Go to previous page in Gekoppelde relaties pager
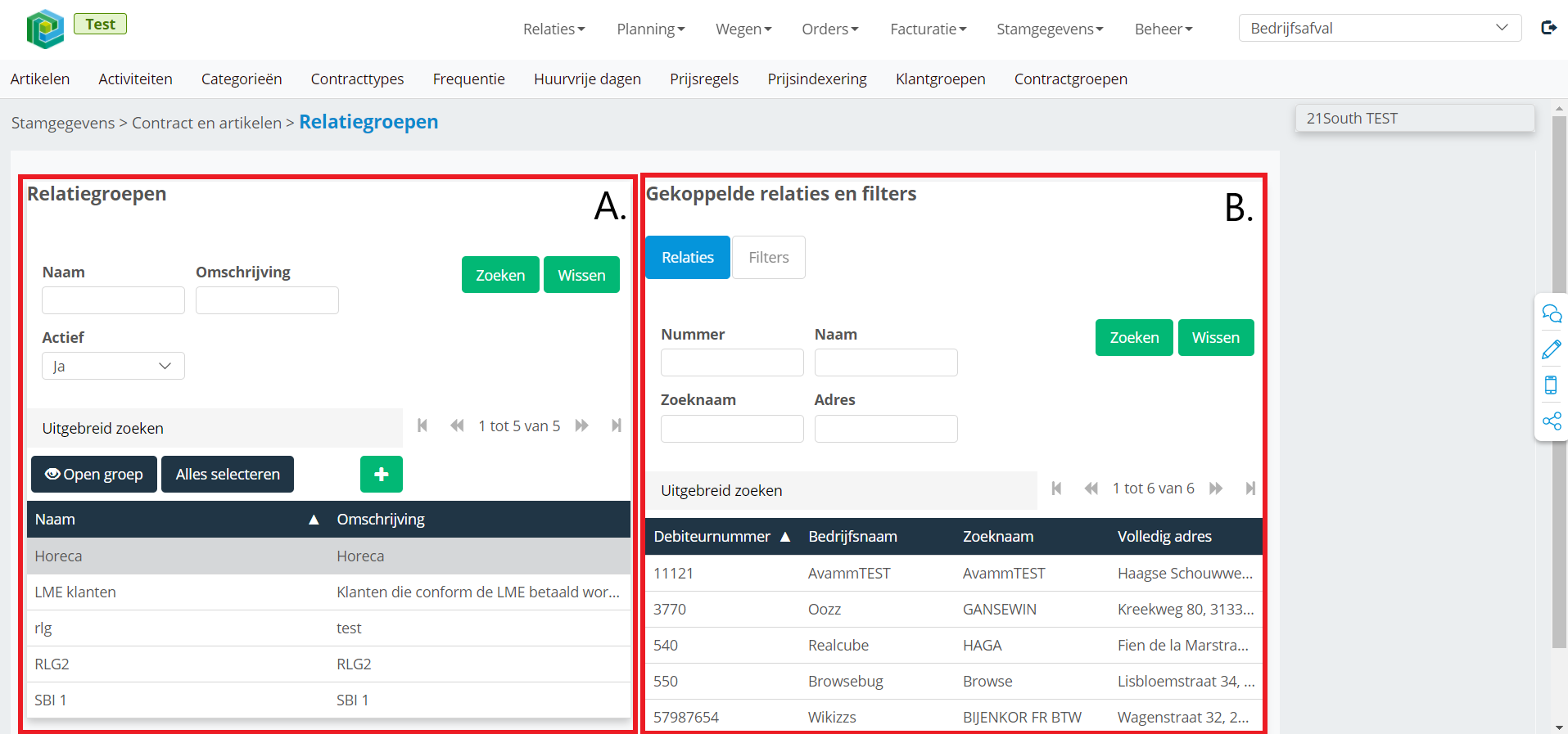This screenshot has height=734, width=1568. click(1091, 489)
